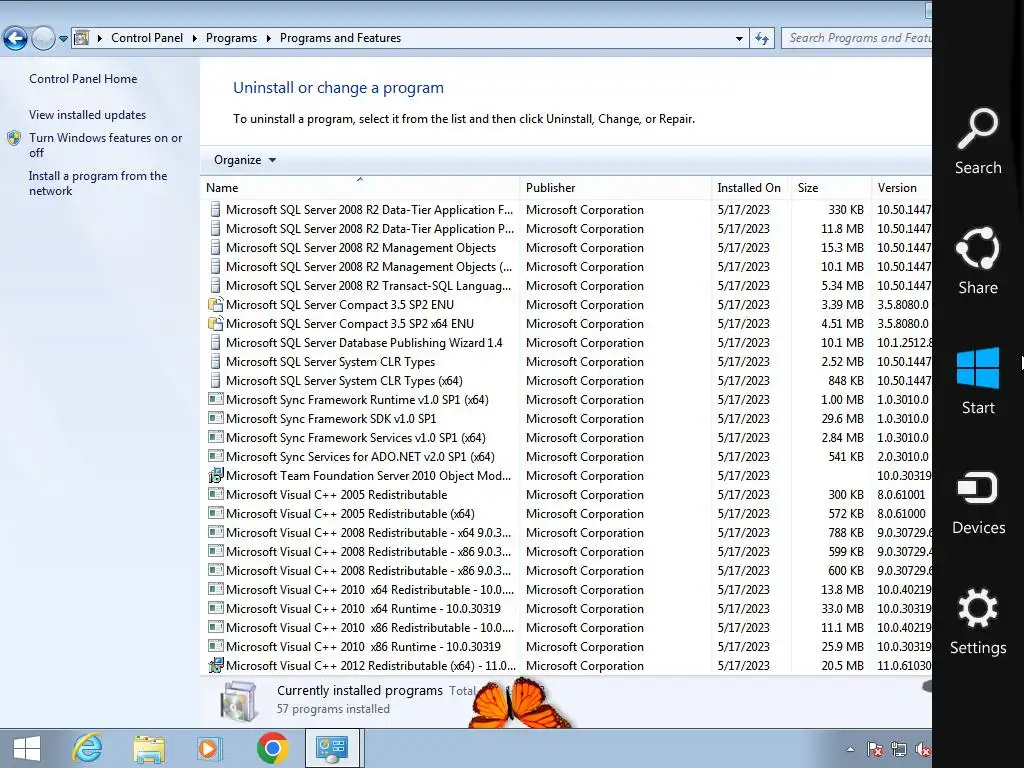Screen dimensions: 1024x768
Task: Expand the arrow after Programs breadcrumb
Action: (x=268, y=39)
